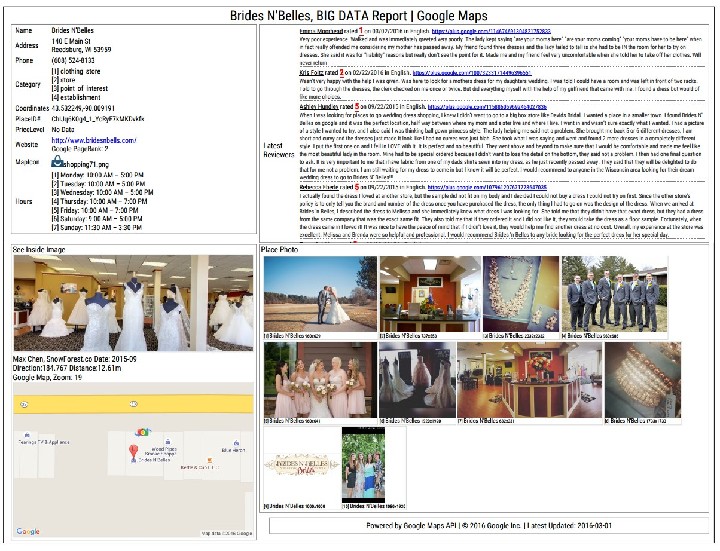The image size is (720, 551).
Task: Click the Wood Pizza shop marker icon
Action: click(x=168, y=442)
